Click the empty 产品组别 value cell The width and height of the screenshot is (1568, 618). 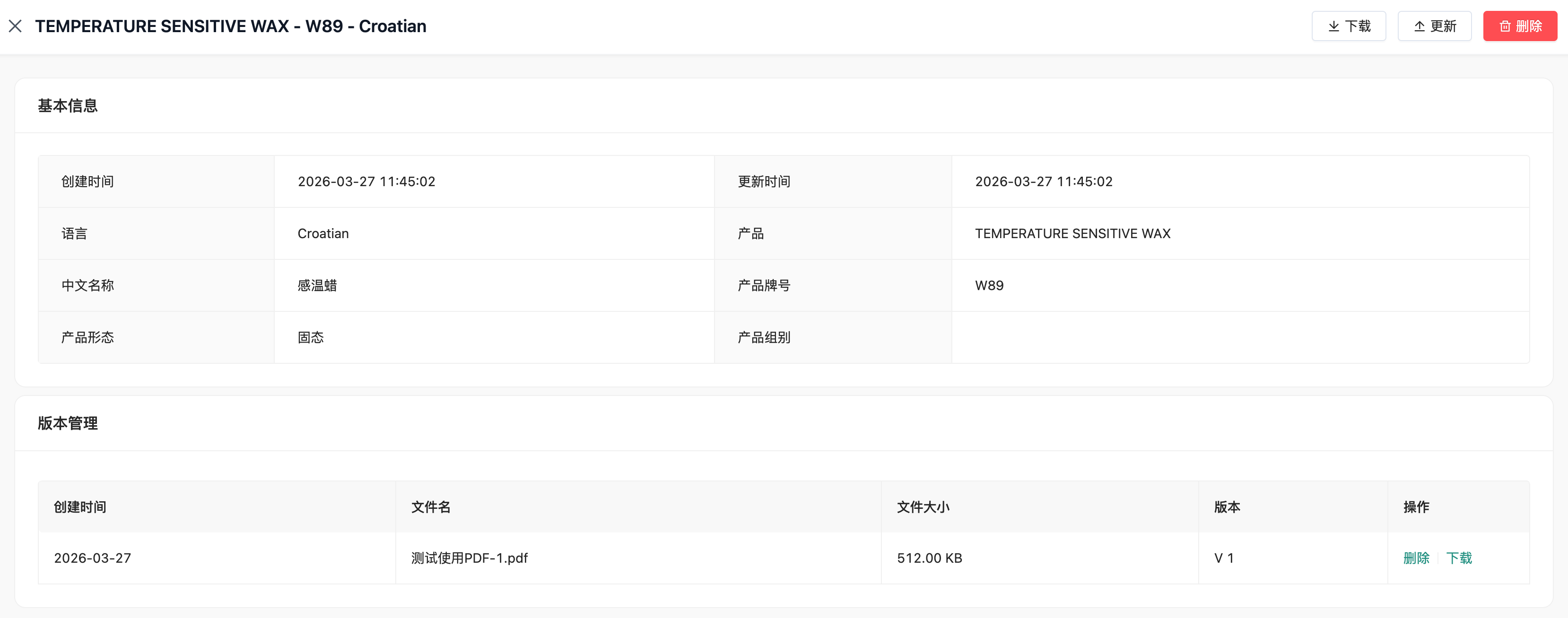(x=1240, y=338)
